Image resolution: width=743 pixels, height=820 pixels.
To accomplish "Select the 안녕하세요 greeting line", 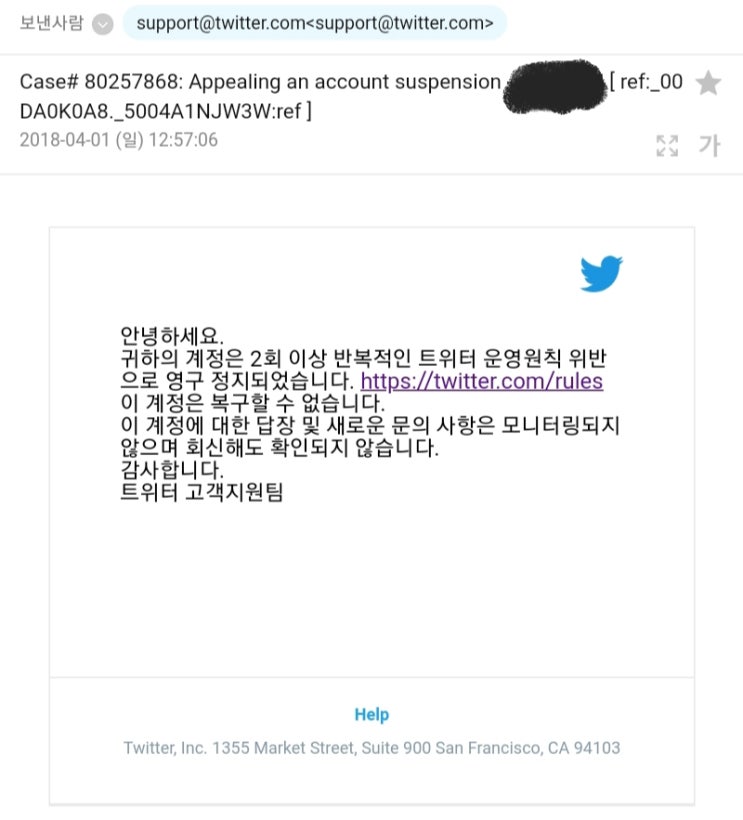I will point(172,336).
